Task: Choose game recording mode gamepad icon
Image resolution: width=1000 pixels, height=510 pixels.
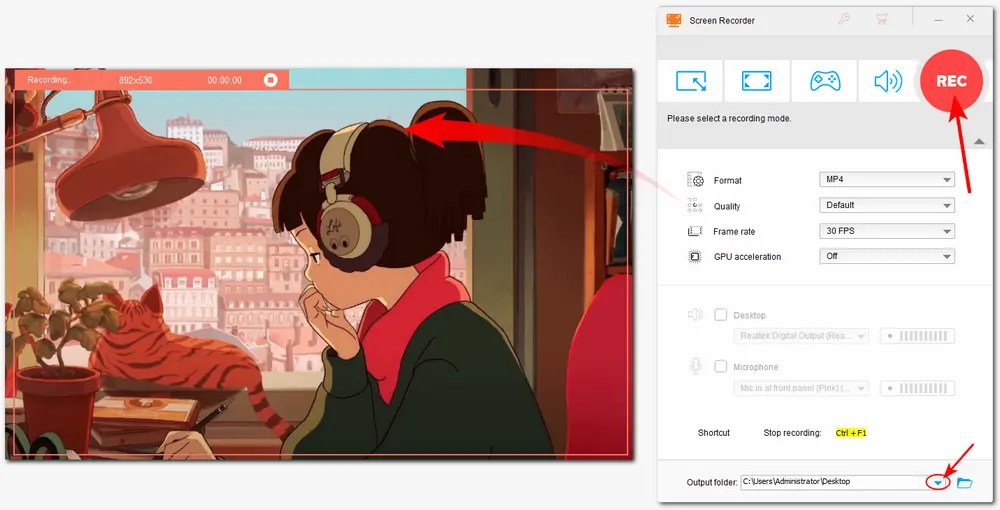Action: tap(825, 81)
